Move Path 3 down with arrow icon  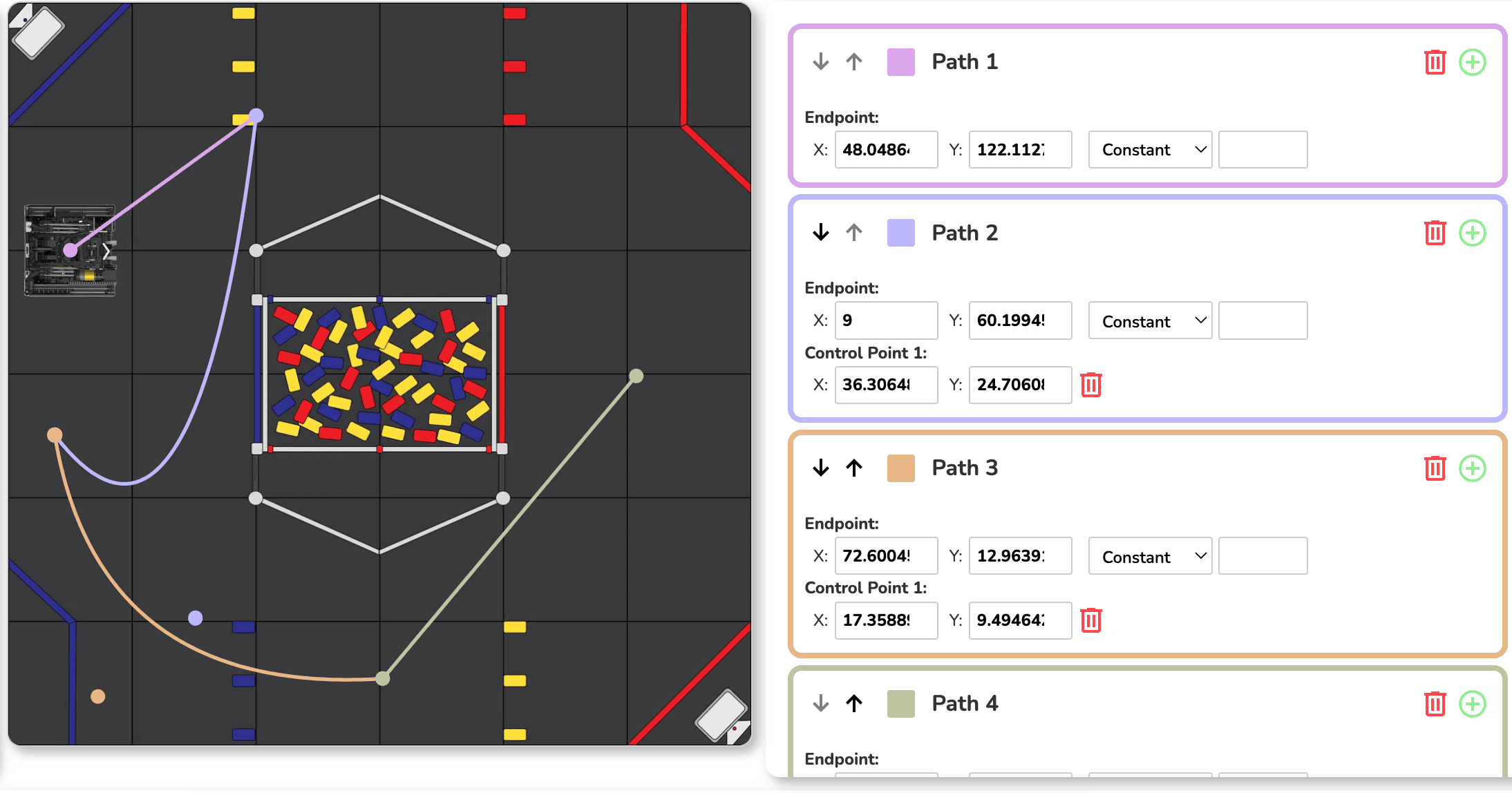(x=820, y=468)
